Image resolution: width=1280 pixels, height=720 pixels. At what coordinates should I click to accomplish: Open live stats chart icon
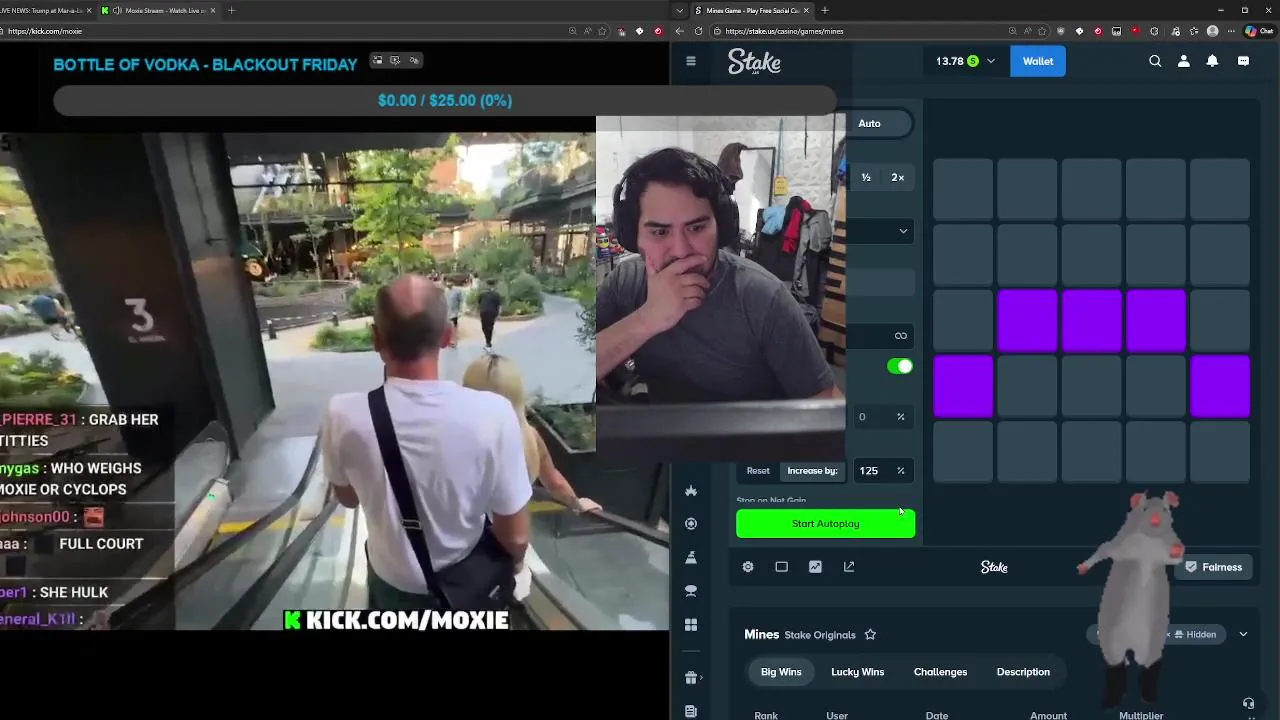point(816,567)
